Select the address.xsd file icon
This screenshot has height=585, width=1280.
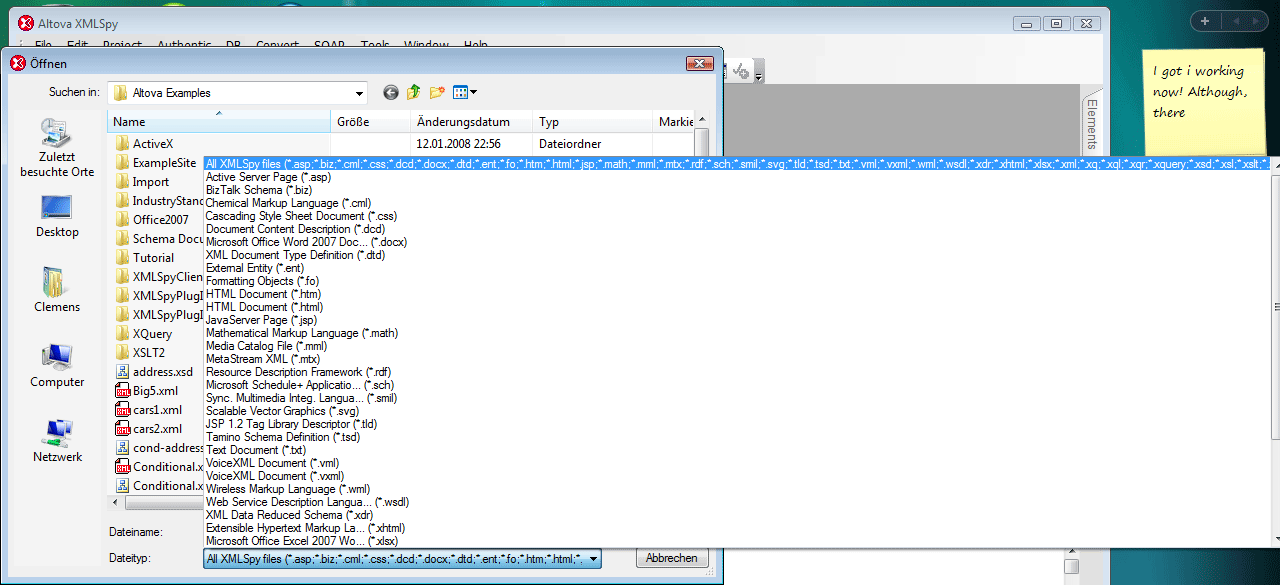click(122, 372)
